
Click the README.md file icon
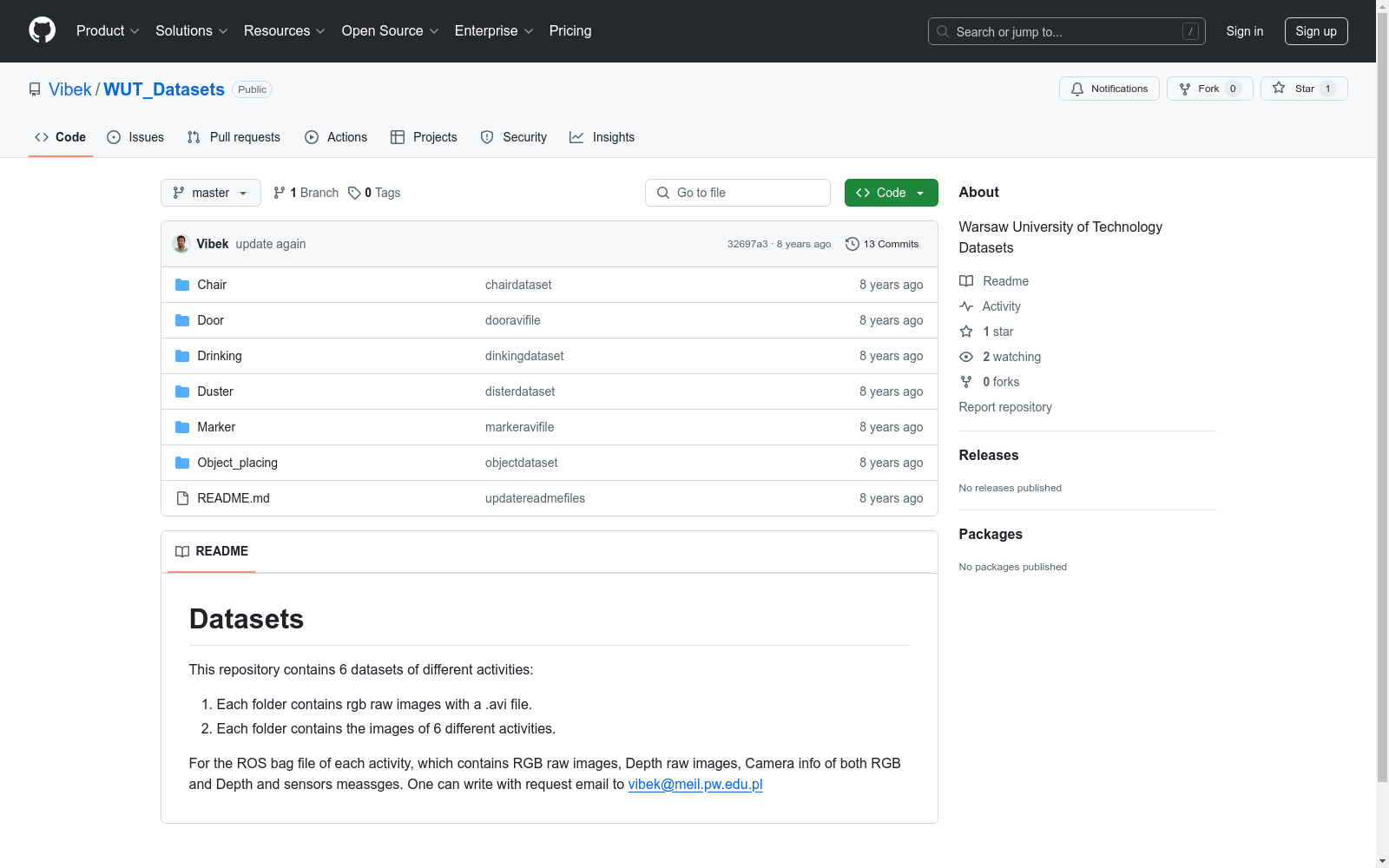coord(182,498)
